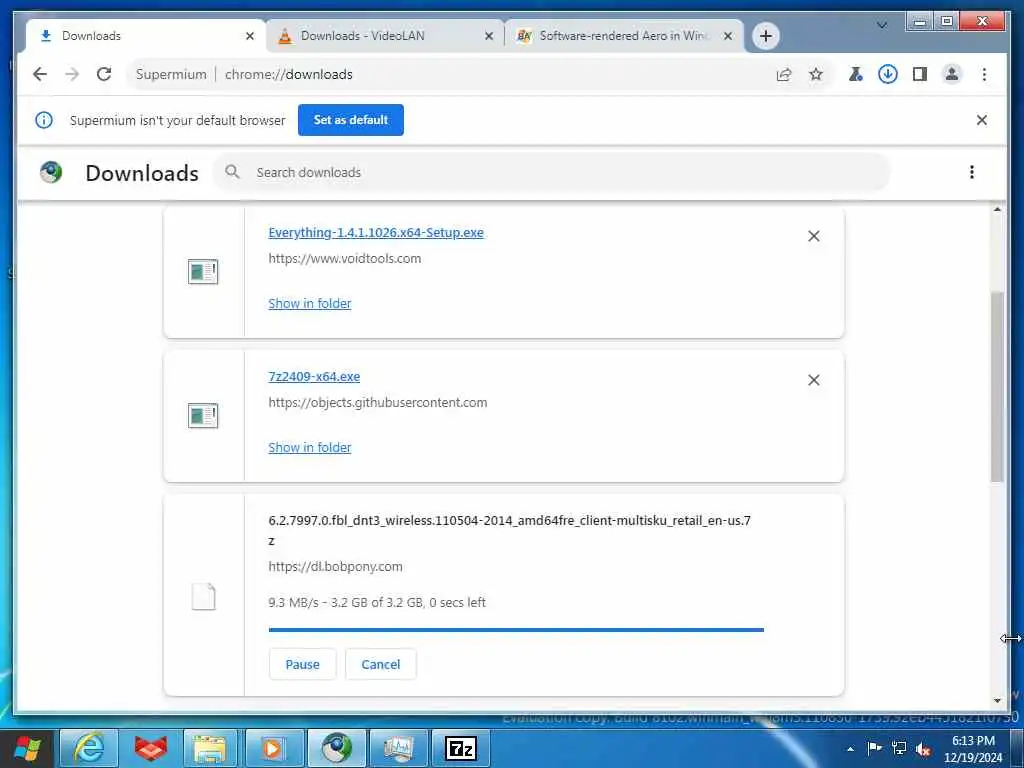This screenshot has height=768, width=1024.
Task: Switch to Software-rendered Aero tab
Action: [x=624, y=36]
